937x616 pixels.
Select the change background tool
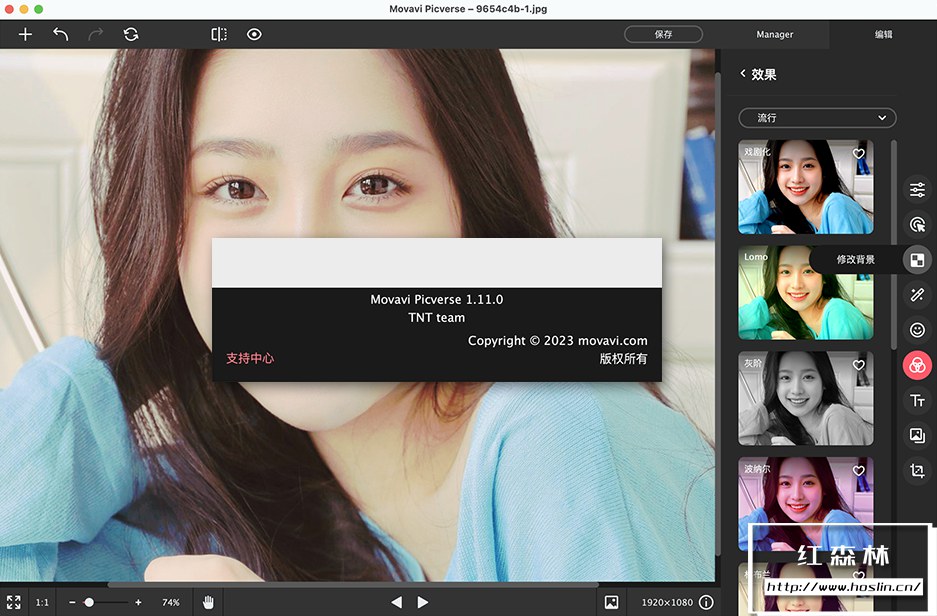pos(917,260)
